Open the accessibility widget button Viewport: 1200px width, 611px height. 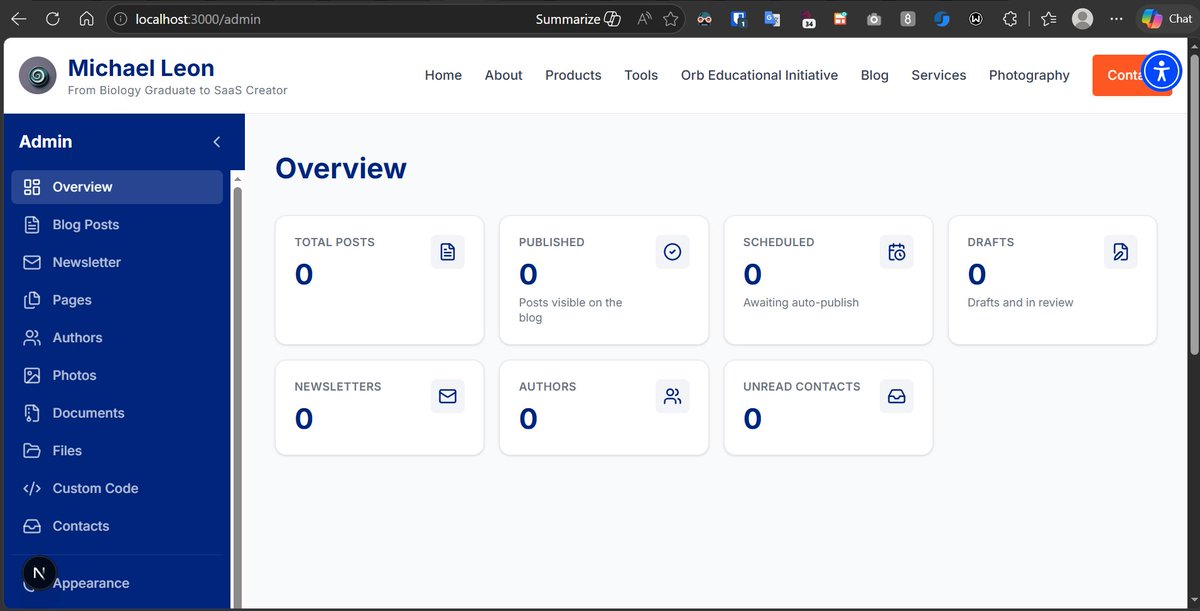click(x=1161, y=71)
